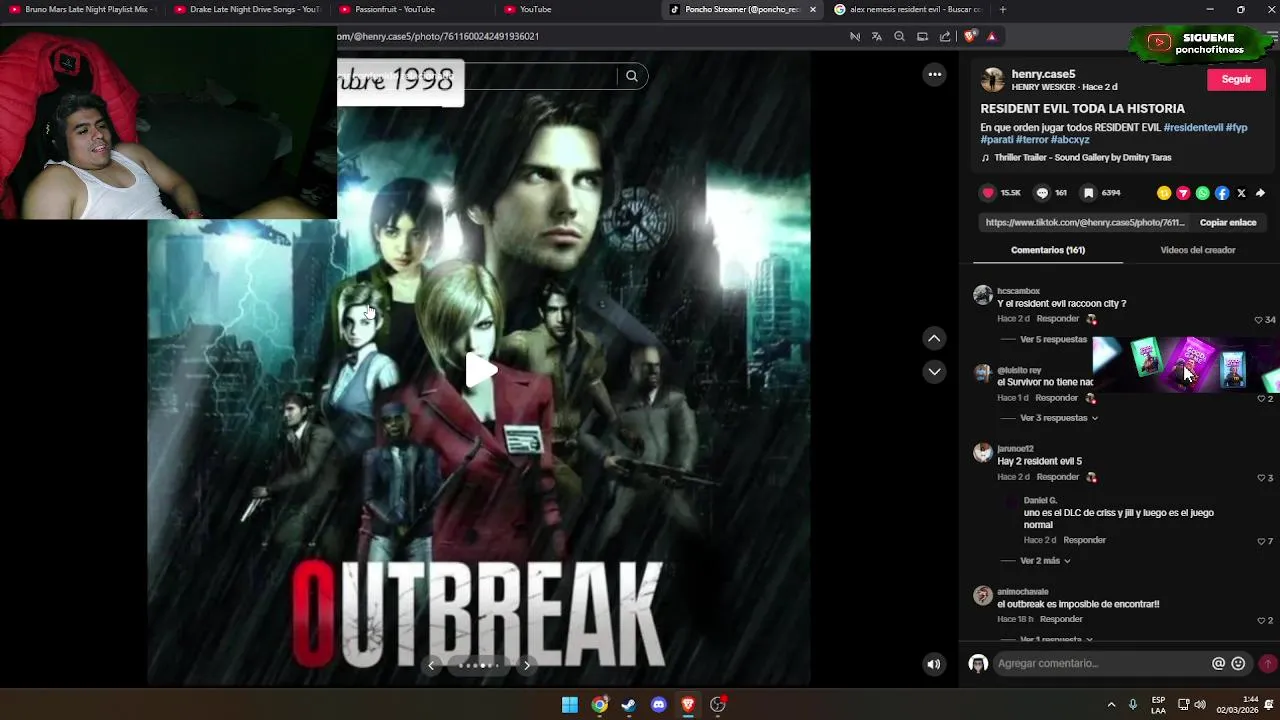Mute the video with speaker button
This screenshot has height=720, width=1280.
[x=933, y=664]
